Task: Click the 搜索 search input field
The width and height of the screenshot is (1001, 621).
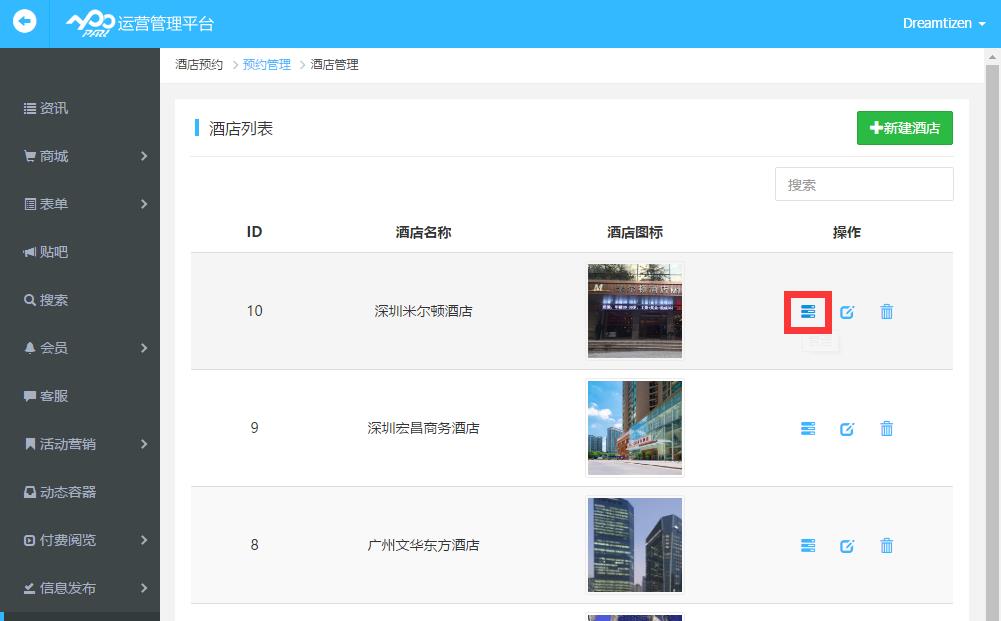Action: click(864, 184)
